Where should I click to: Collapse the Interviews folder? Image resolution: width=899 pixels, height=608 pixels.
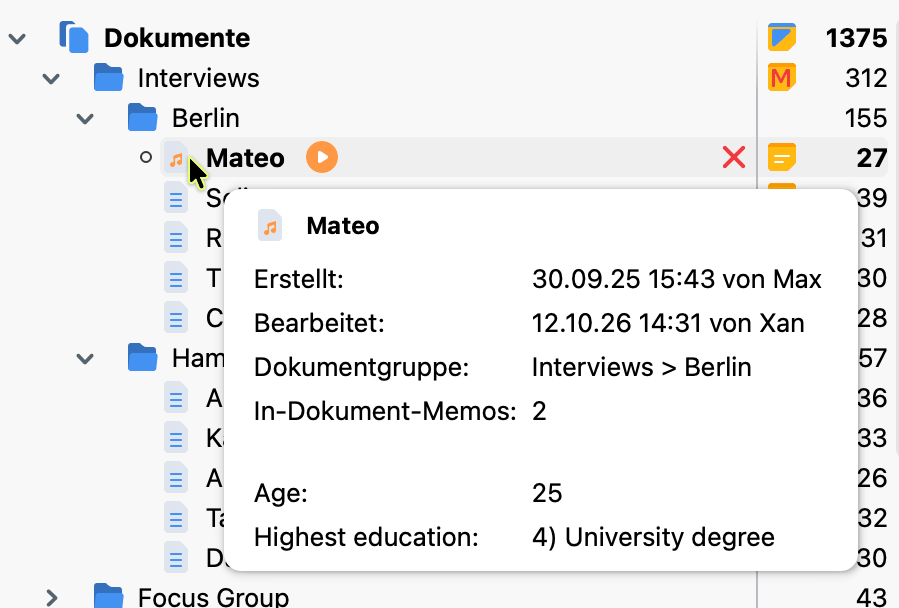coord(52,79)
